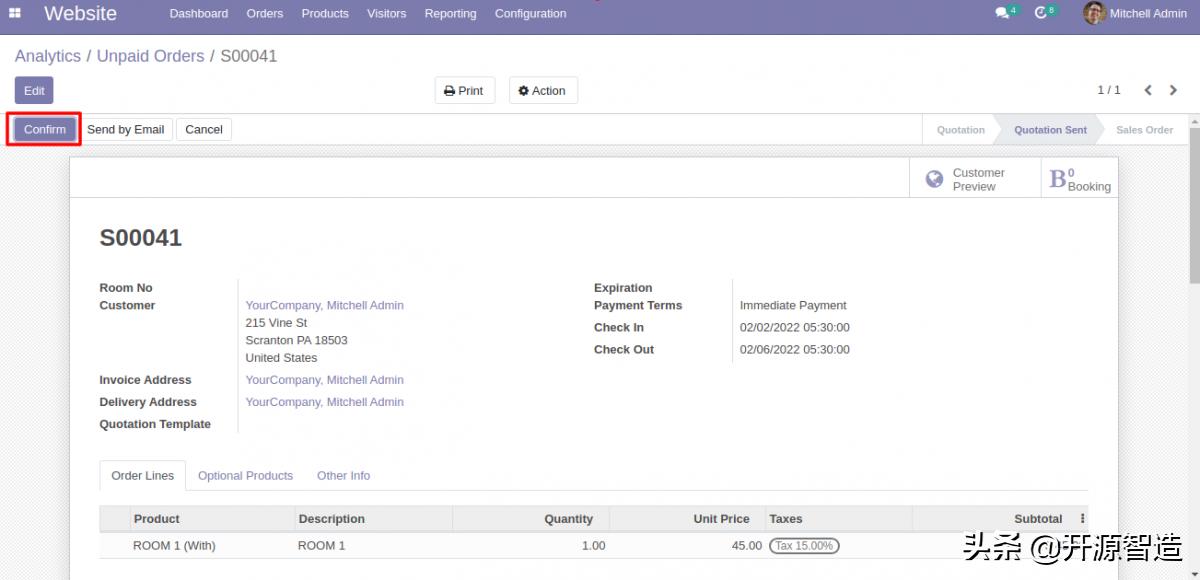Open the activities clock icon
Screen dimensions: 1200x580
click(x=1041, y=14)
